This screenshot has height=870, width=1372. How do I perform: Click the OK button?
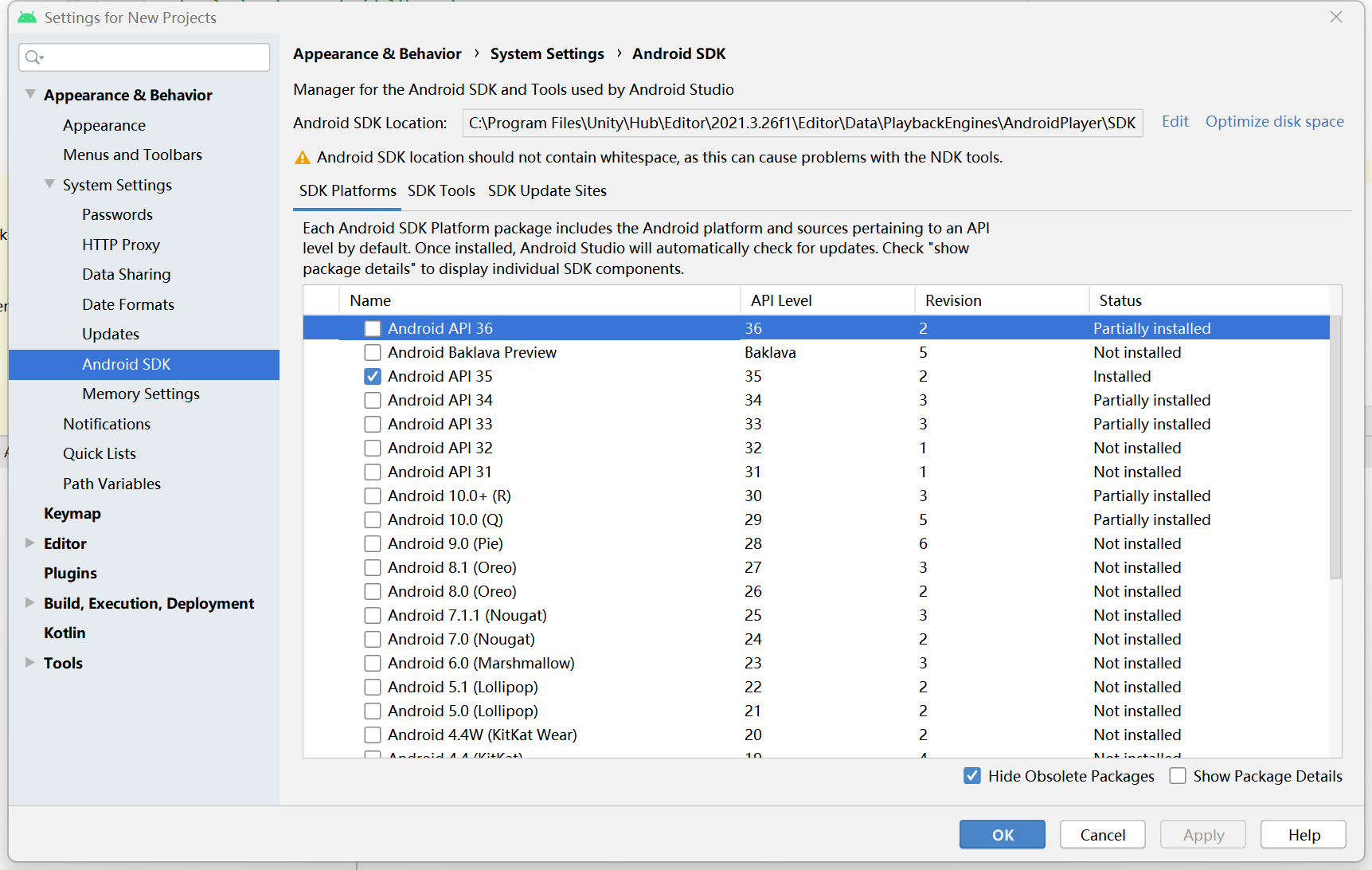1003,835
